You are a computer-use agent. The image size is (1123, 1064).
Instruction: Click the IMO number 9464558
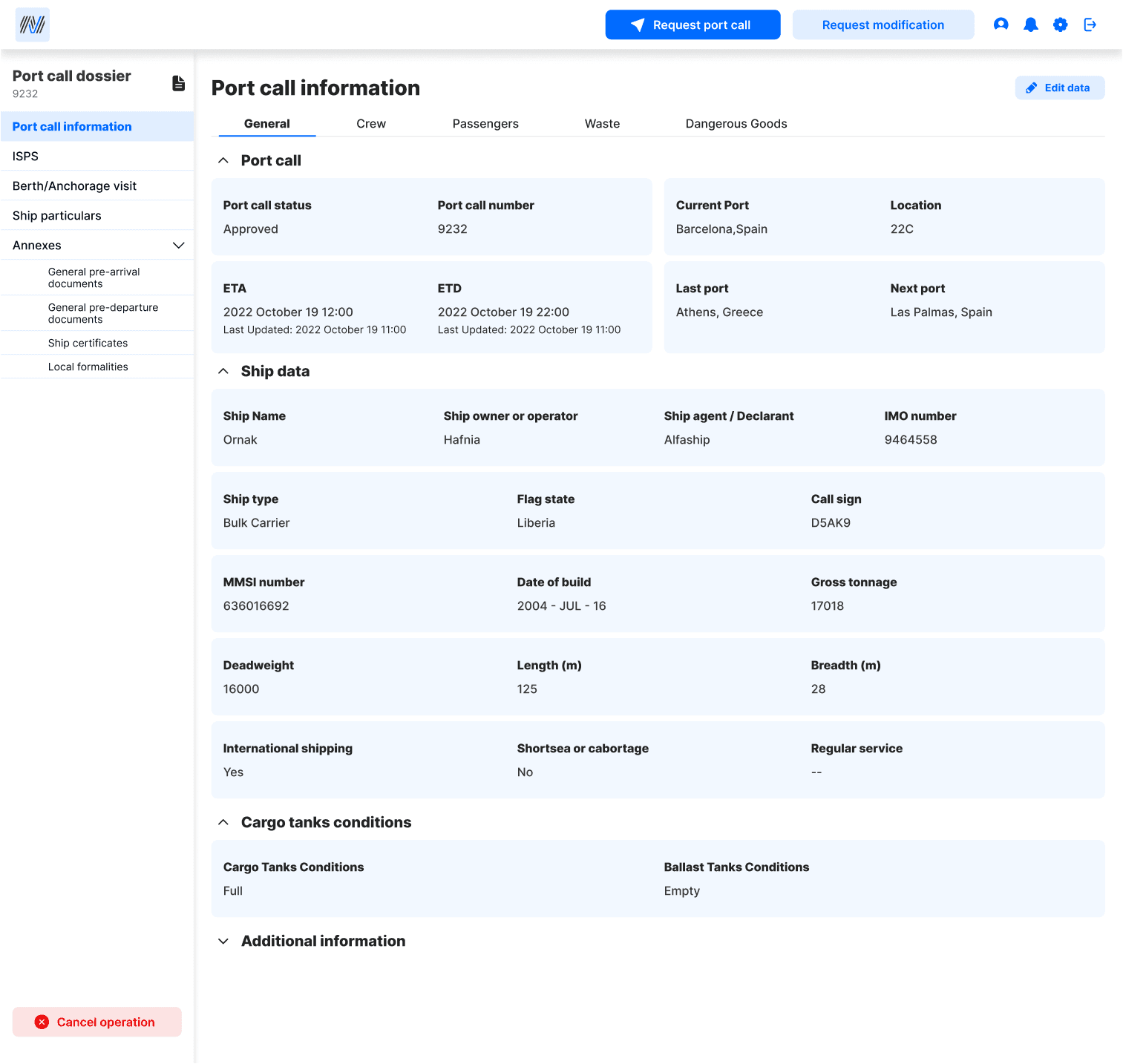(911, 439)
